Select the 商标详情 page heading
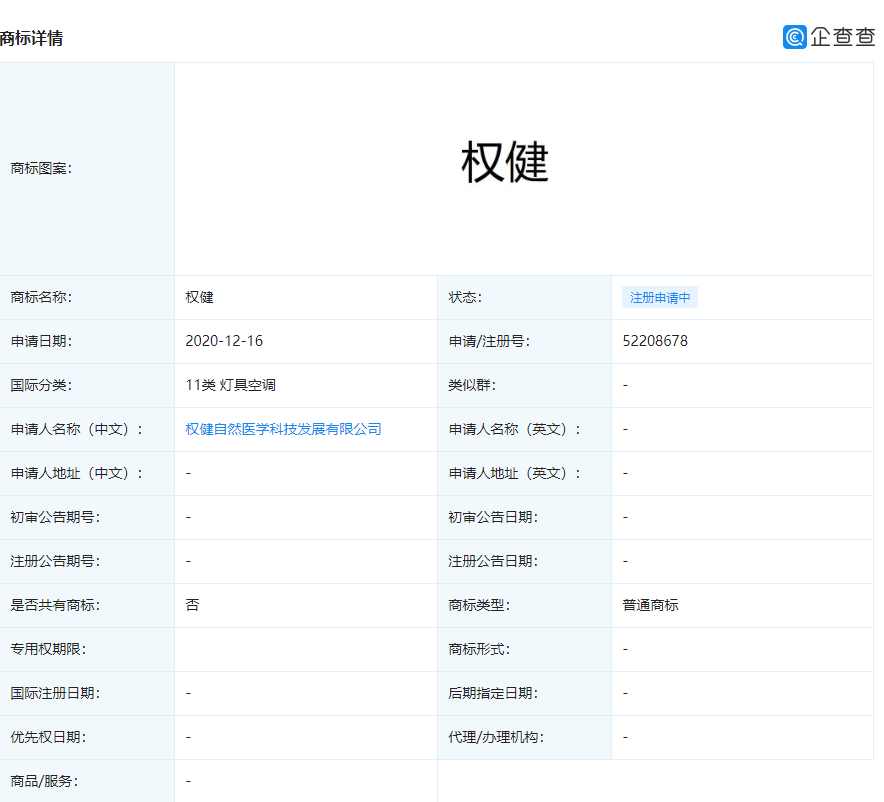Screen dimensions: 884x802 32,38
